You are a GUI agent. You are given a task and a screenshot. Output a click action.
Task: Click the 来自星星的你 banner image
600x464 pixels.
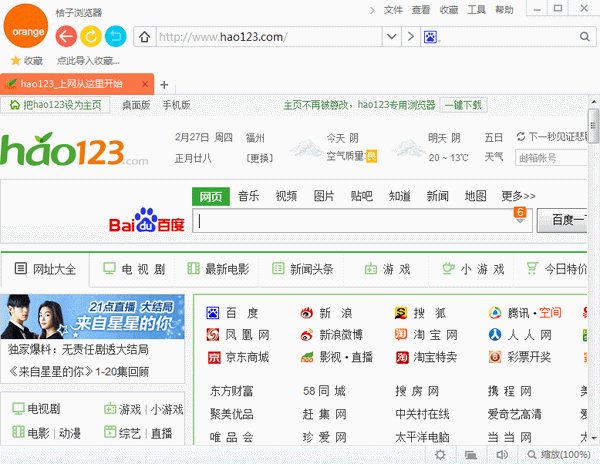(x=93, y=317)
